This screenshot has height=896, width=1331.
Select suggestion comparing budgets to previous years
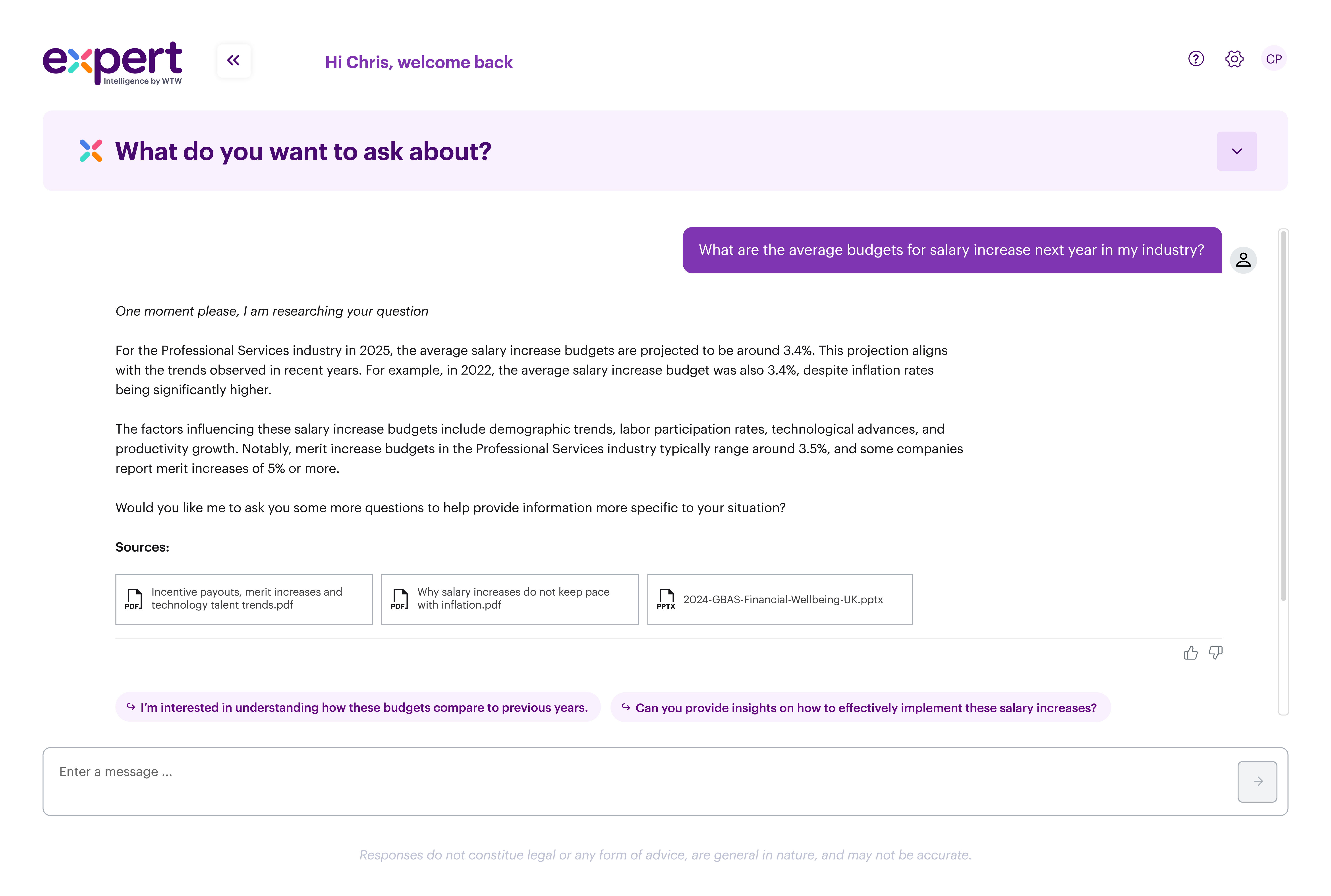[358, 708]
